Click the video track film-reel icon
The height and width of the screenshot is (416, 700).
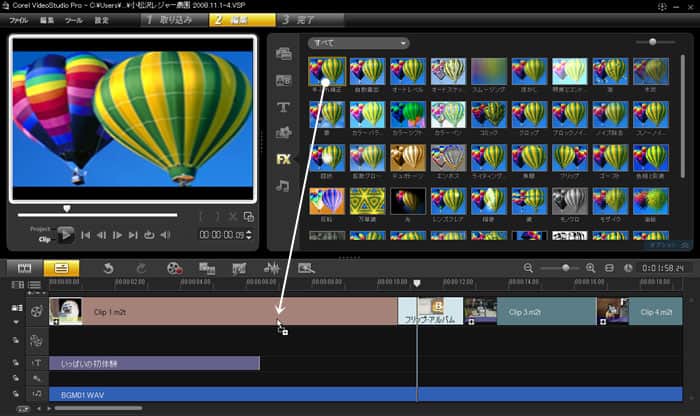click(x=37, y=312)
